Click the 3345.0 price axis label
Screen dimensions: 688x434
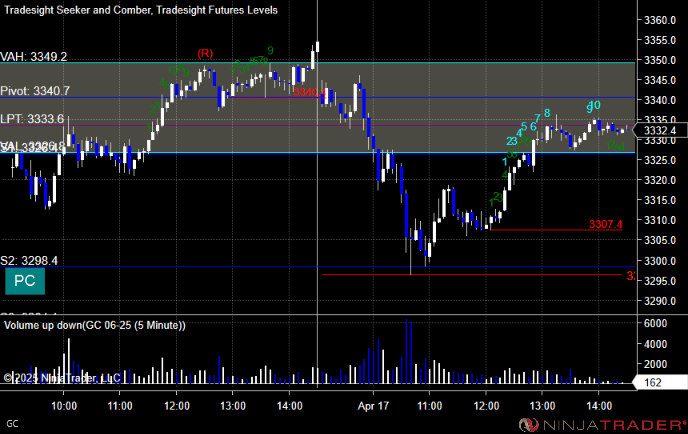tap(660, 80)
